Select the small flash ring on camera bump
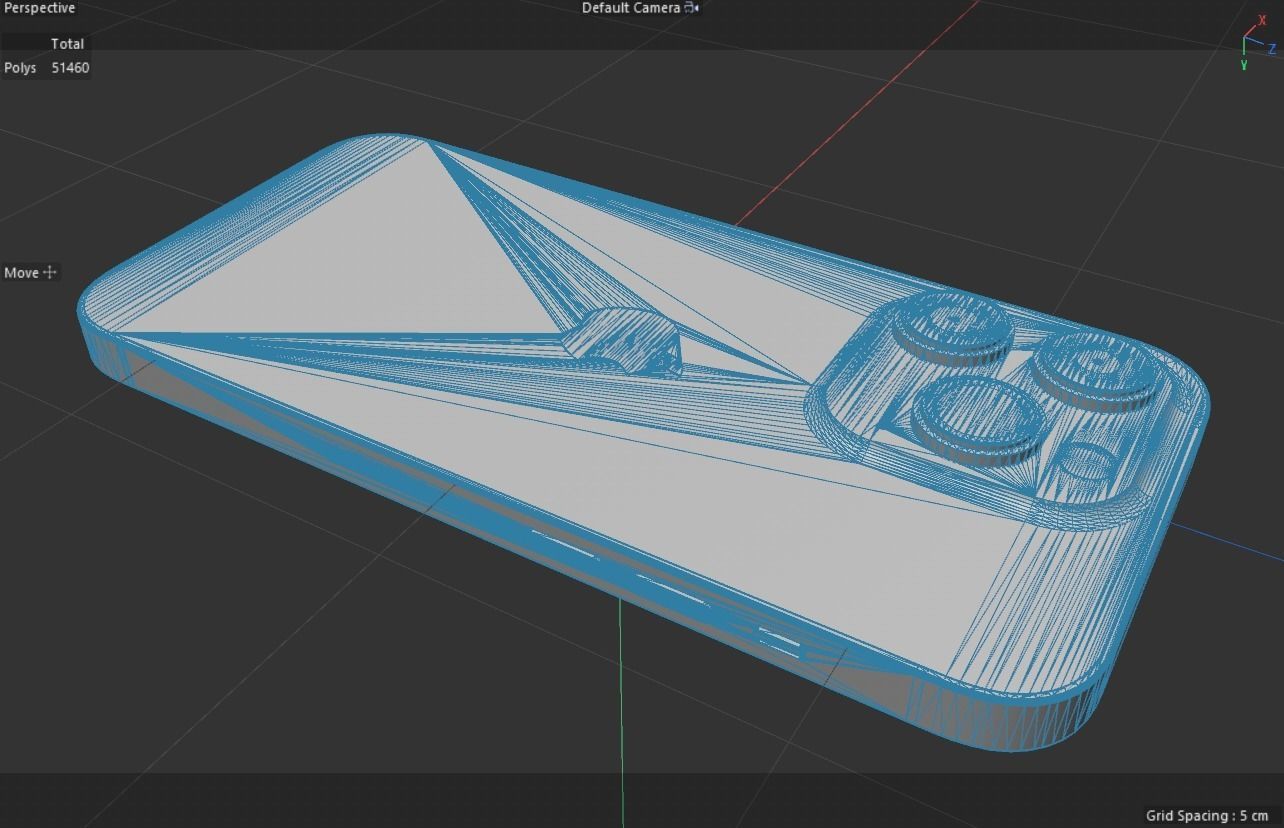 [1087, 465]
